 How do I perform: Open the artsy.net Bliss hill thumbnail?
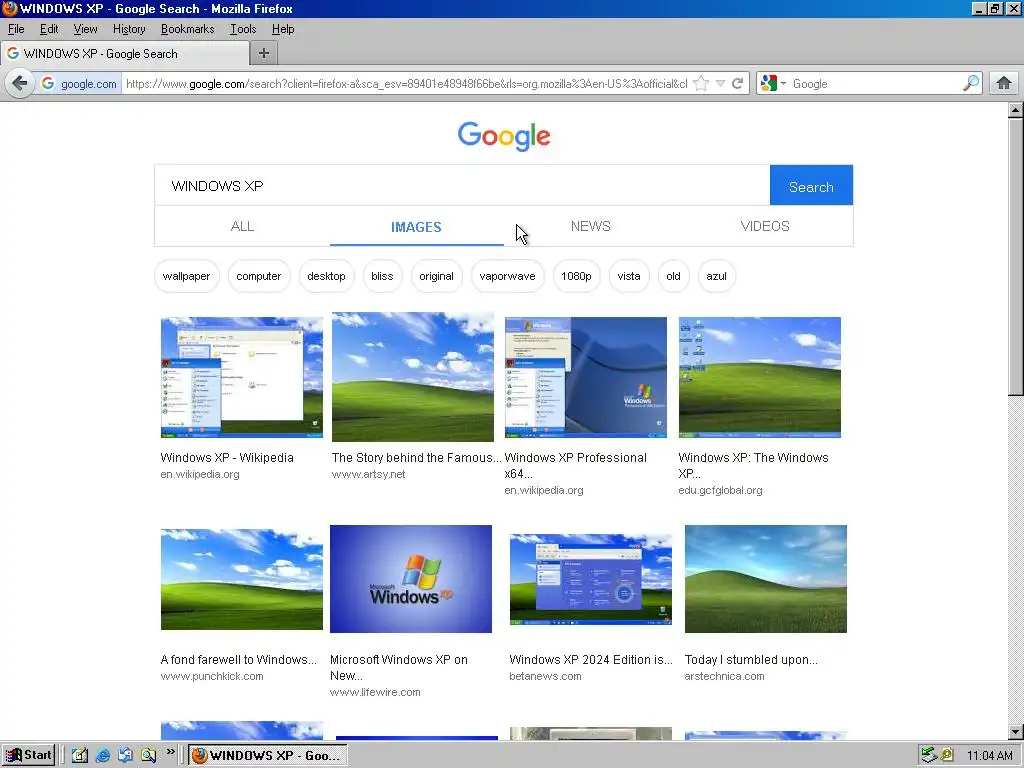413,377
